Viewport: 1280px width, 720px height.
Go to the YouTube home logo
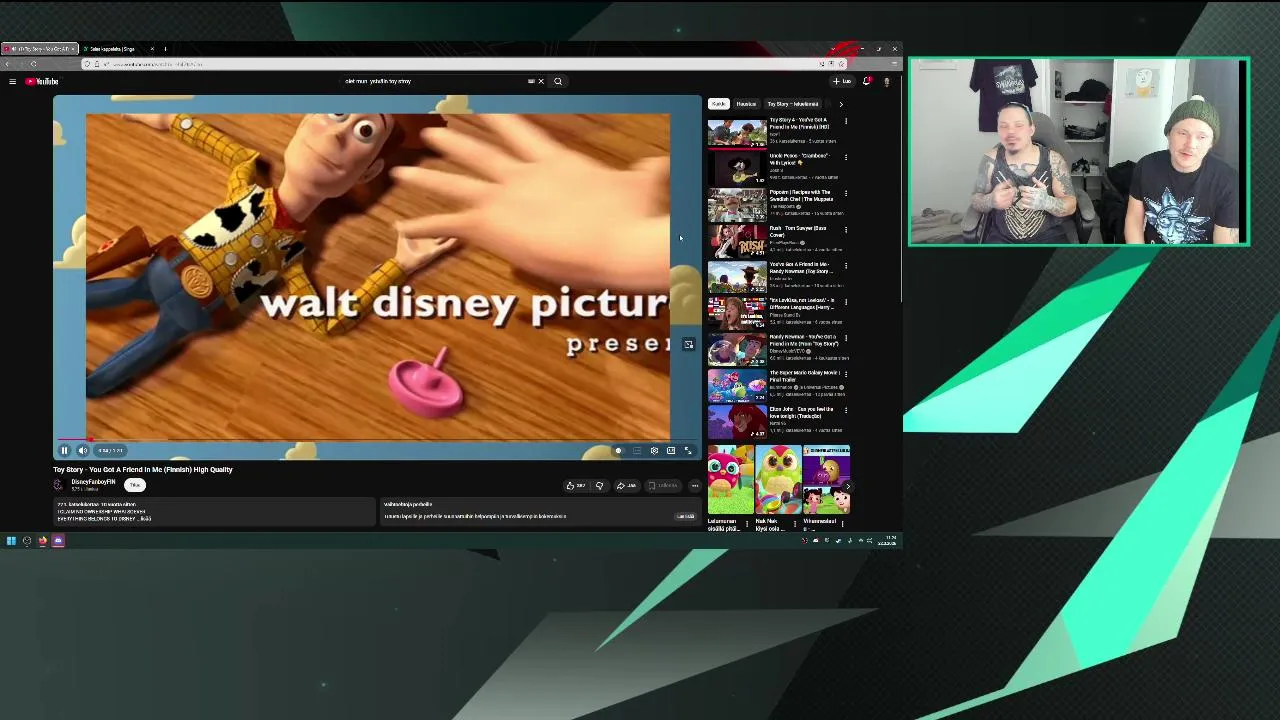coord(43,81)
